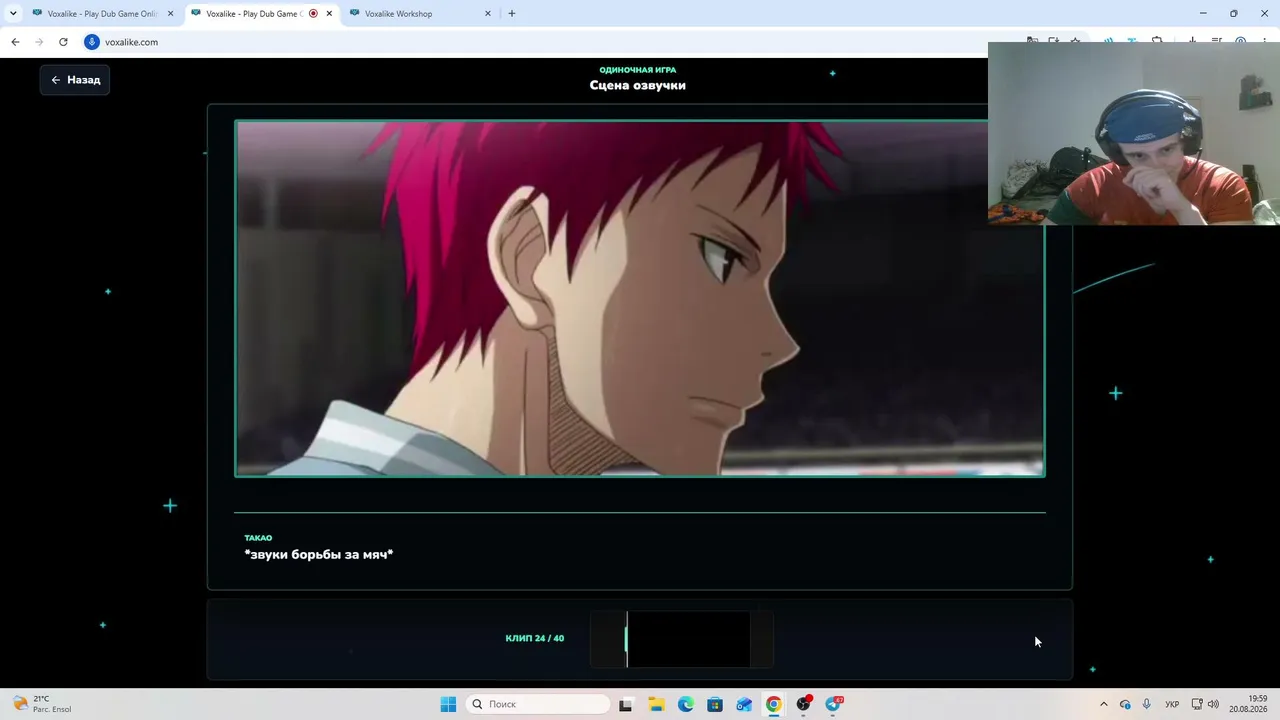Viewport: 1280px width, 720px height.
Task: Open the network tray icon
Action: tap(1197, 704)
